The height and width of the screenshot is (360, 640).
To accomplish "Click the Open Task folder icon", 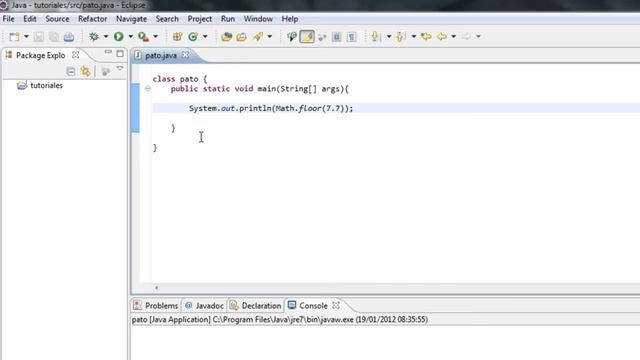I will pyautogui.click(x=242, y=37).
